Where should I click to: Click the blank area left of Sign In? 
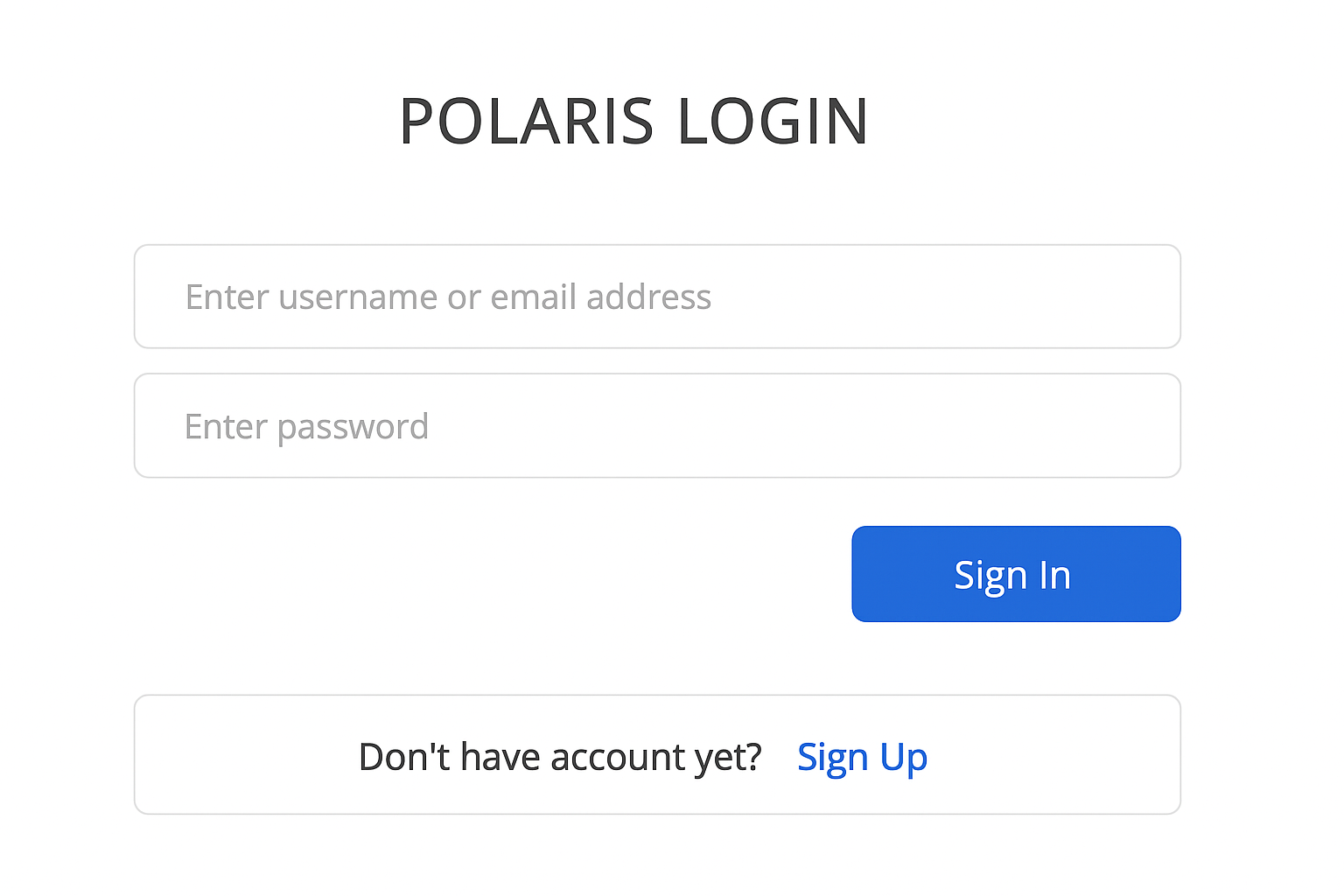(x=490, y=574)
